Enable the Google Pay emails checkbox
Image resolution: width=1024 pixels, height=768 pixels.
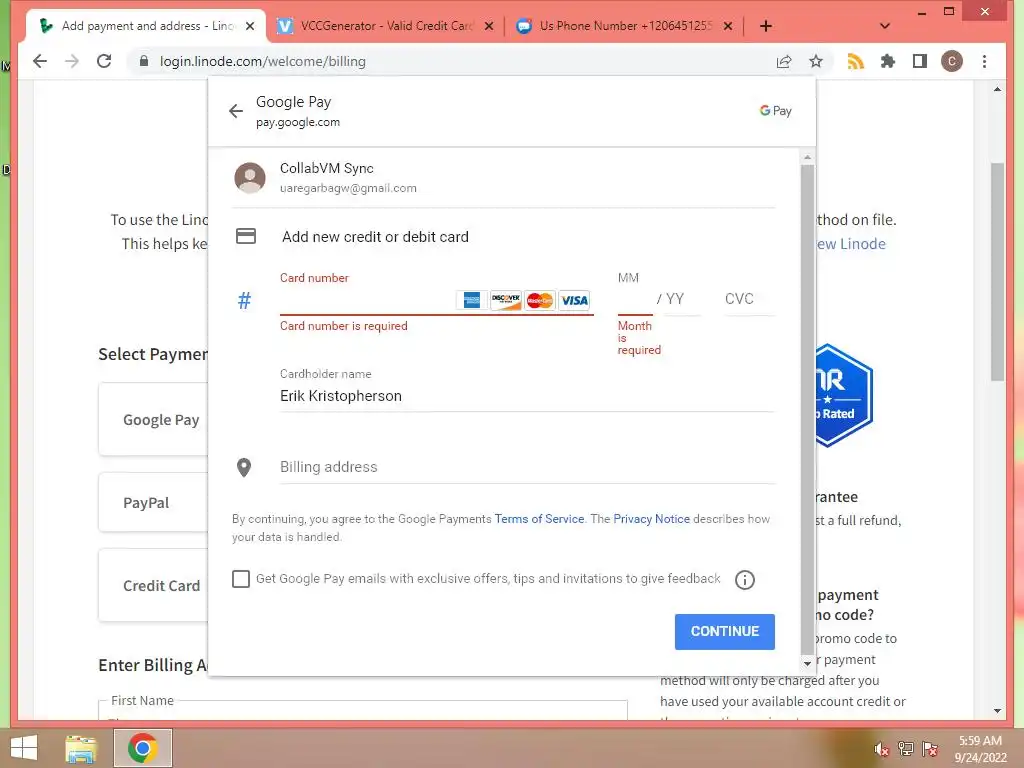tap(241, 579)
